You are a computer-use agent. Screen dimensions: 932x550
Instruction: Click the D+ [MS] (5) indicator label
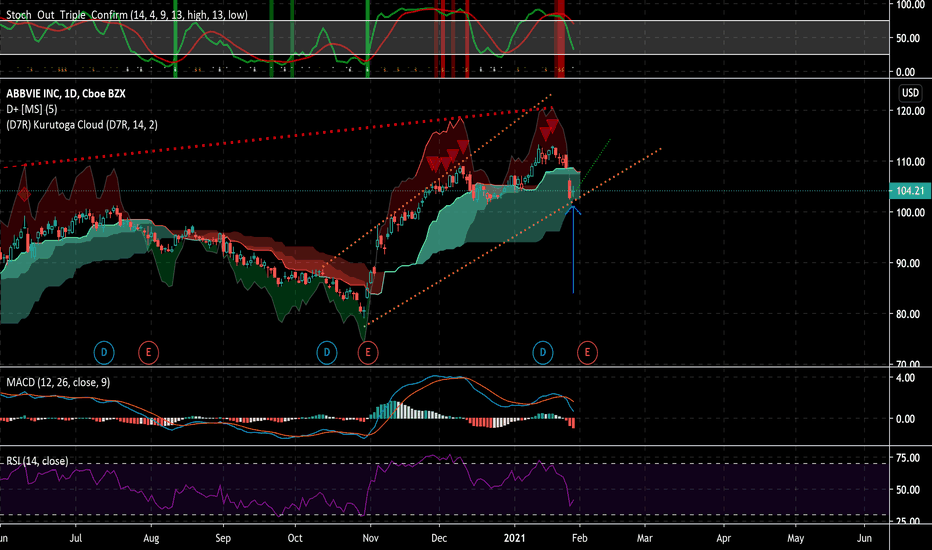pyautogui.click(x=32, y=109)
